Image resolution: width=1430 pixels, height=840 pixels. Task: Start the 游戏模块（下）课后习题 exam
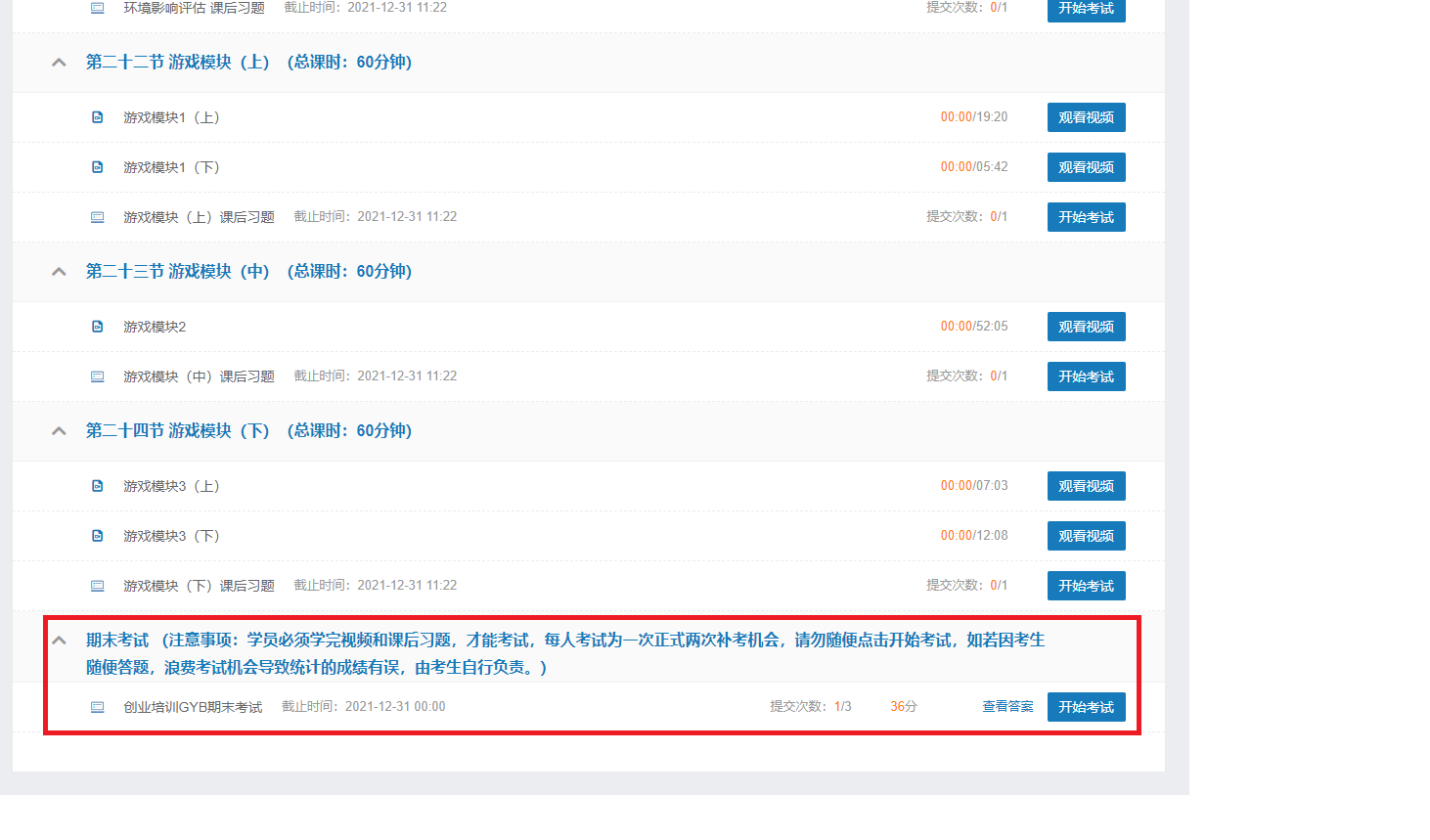[1086, 586]
